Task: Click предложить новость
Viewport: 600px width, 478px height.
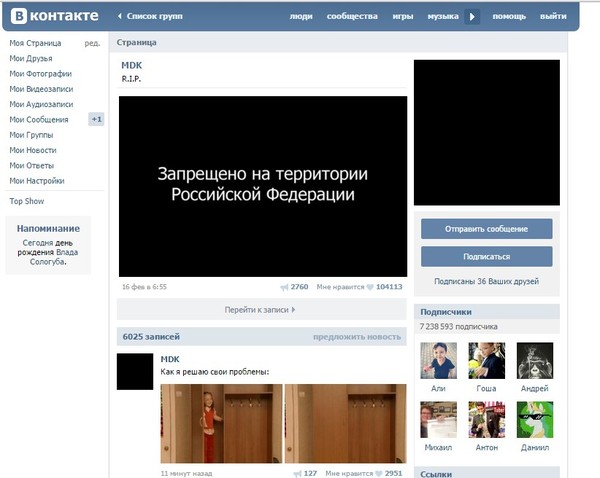Action: (357, 337)
